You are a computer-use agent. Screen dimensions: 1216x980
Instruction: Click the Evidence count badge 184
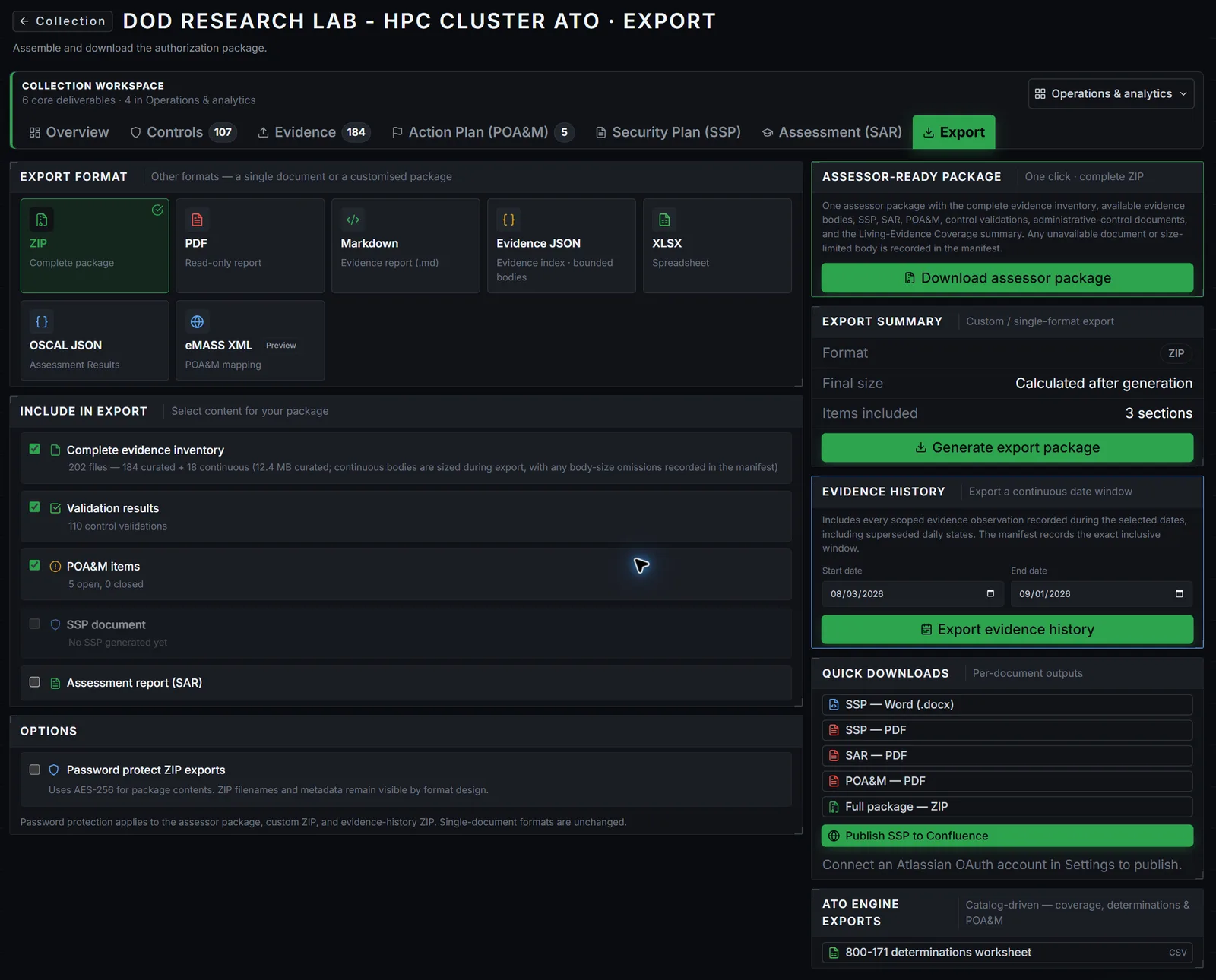click(x=356, y=132)
